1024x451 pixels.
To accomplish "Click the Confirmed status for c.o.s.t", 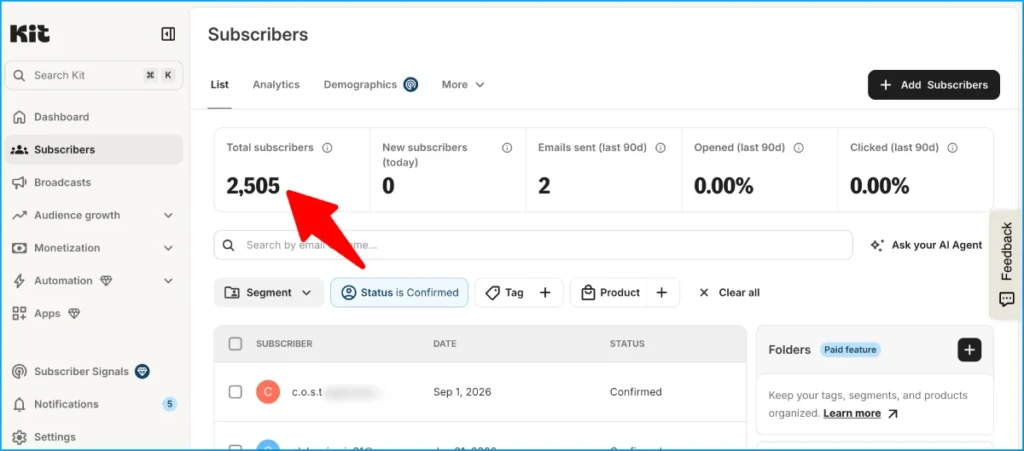I will pos(635,392).
